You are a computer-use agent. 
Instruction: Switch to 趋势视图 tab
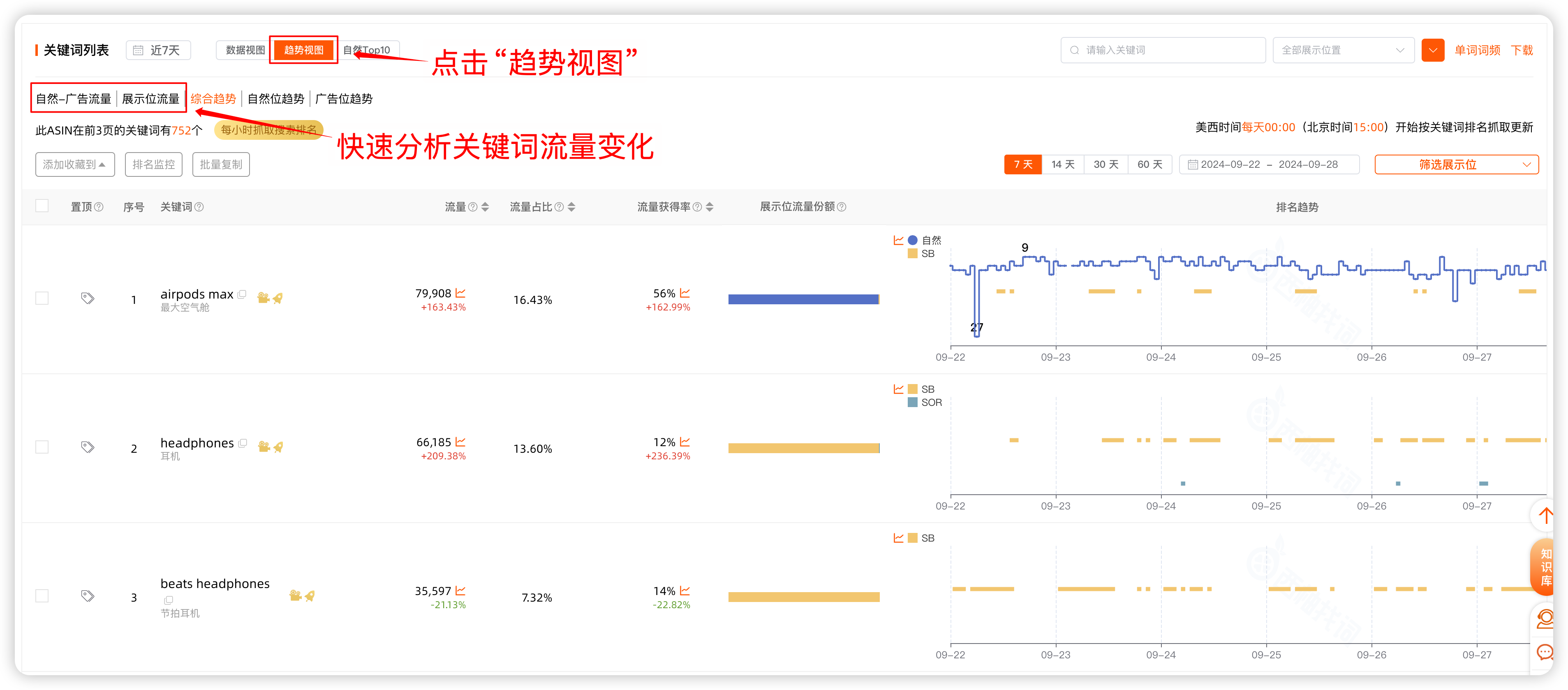304,50
